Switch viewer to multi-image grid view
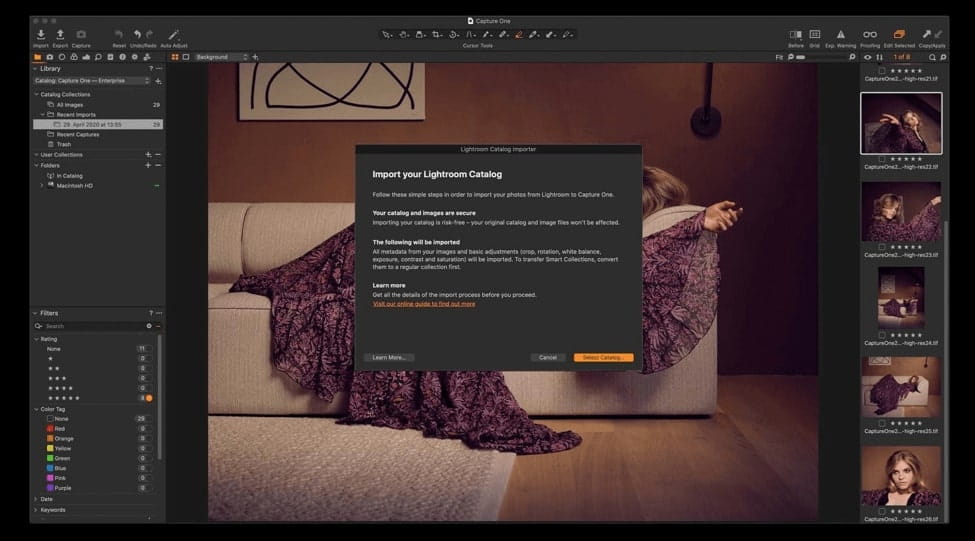The height and width of the screenshot is (541, 975). 175,57
